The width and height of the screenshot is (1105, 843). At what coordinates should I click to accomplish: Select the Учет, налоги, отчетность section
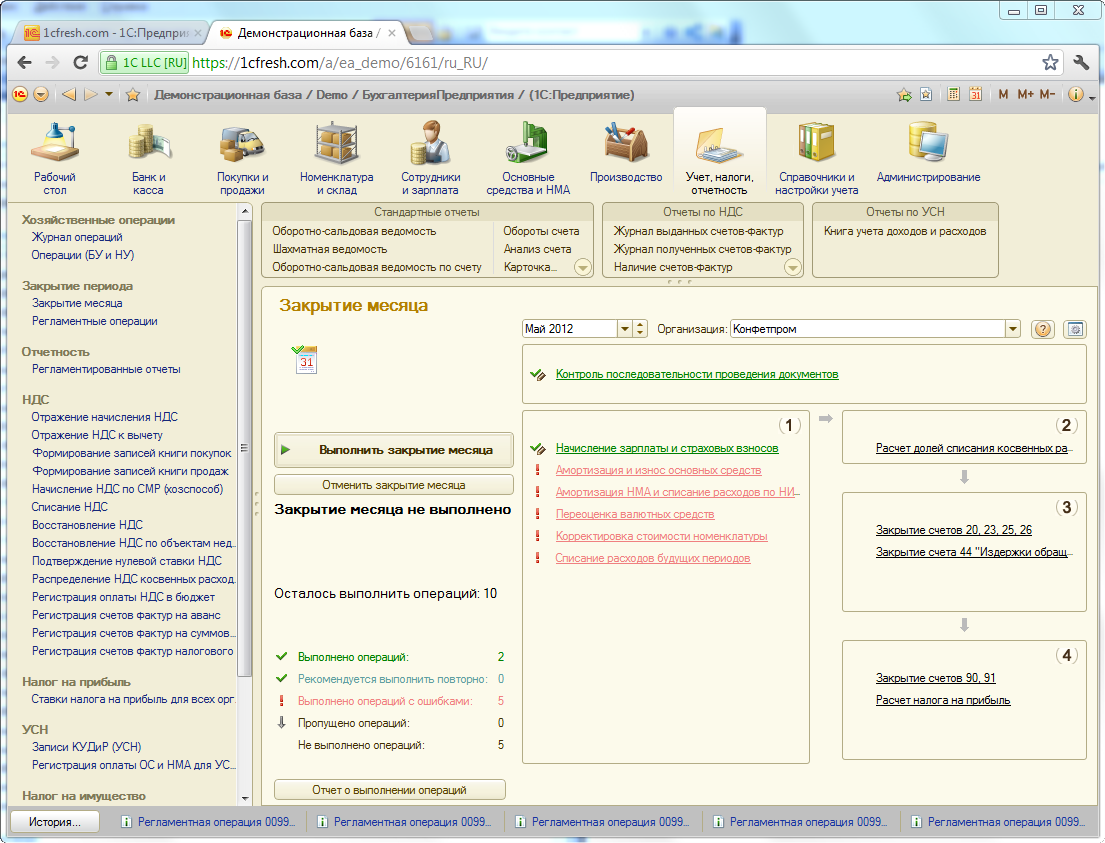pyautogui.click(x=719, y=155)
